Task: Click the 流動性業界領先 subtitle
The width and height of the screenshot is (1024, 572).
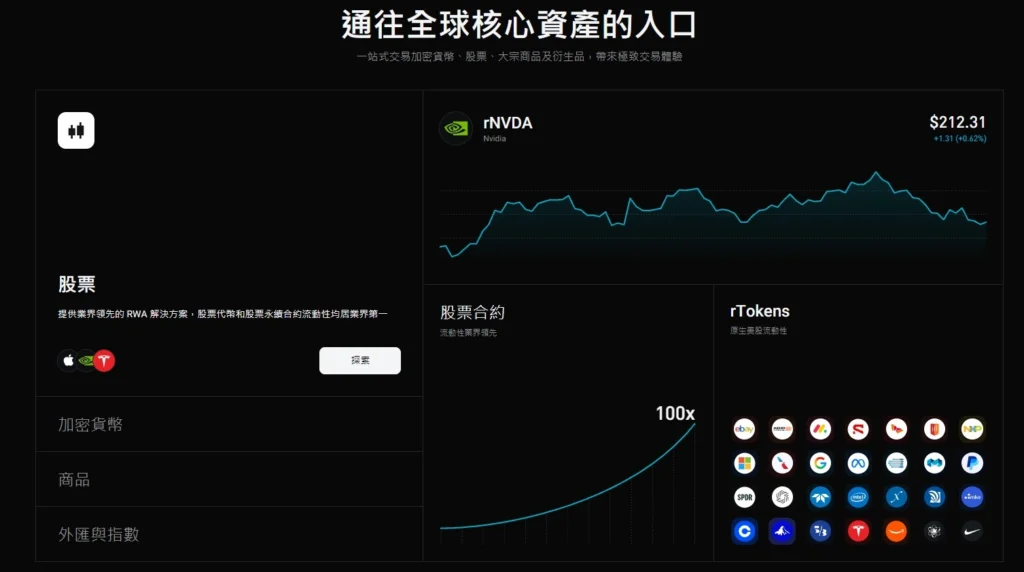Action: [468, 333]
